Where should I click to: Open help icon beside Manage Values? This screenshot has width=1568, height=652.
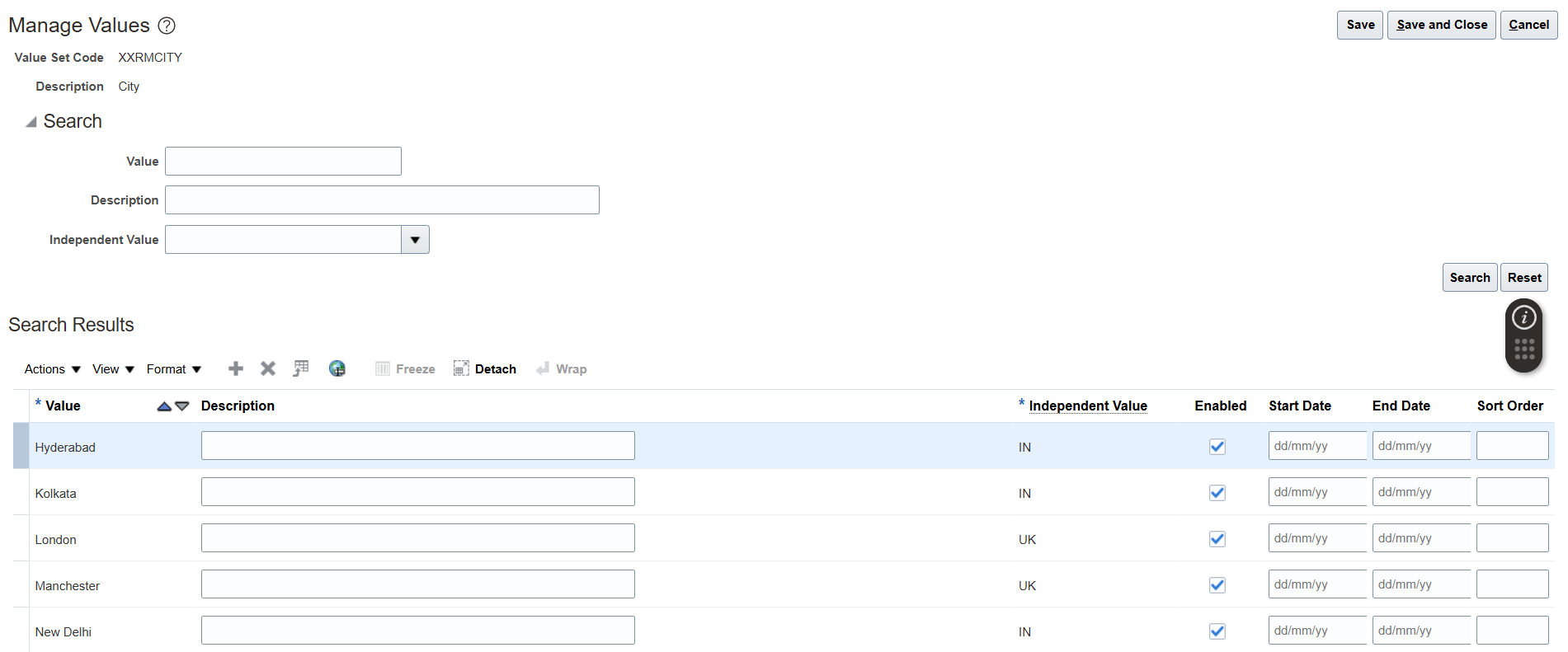167,26
